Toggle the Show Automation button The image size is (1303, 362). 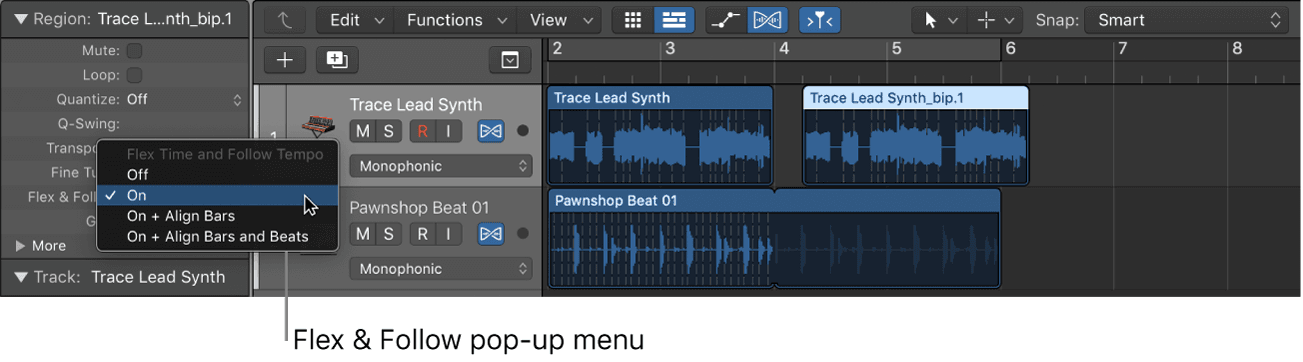click(726, 19)
